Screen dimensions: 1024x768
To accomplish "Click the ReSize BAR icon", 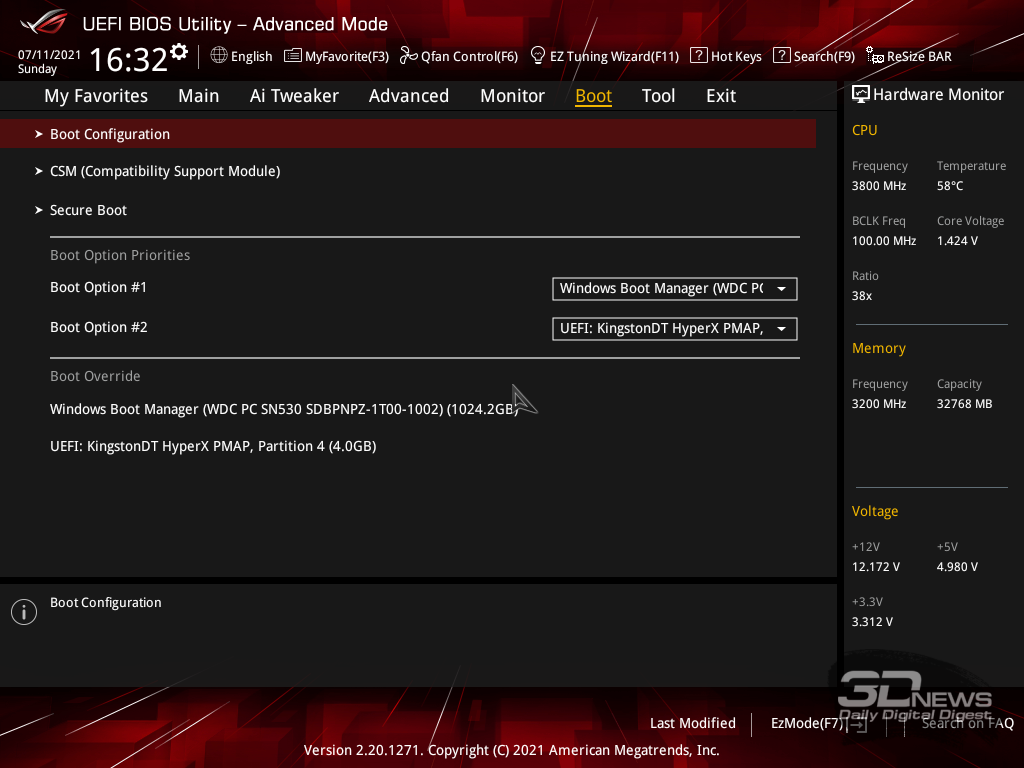I will pos(874,56).
